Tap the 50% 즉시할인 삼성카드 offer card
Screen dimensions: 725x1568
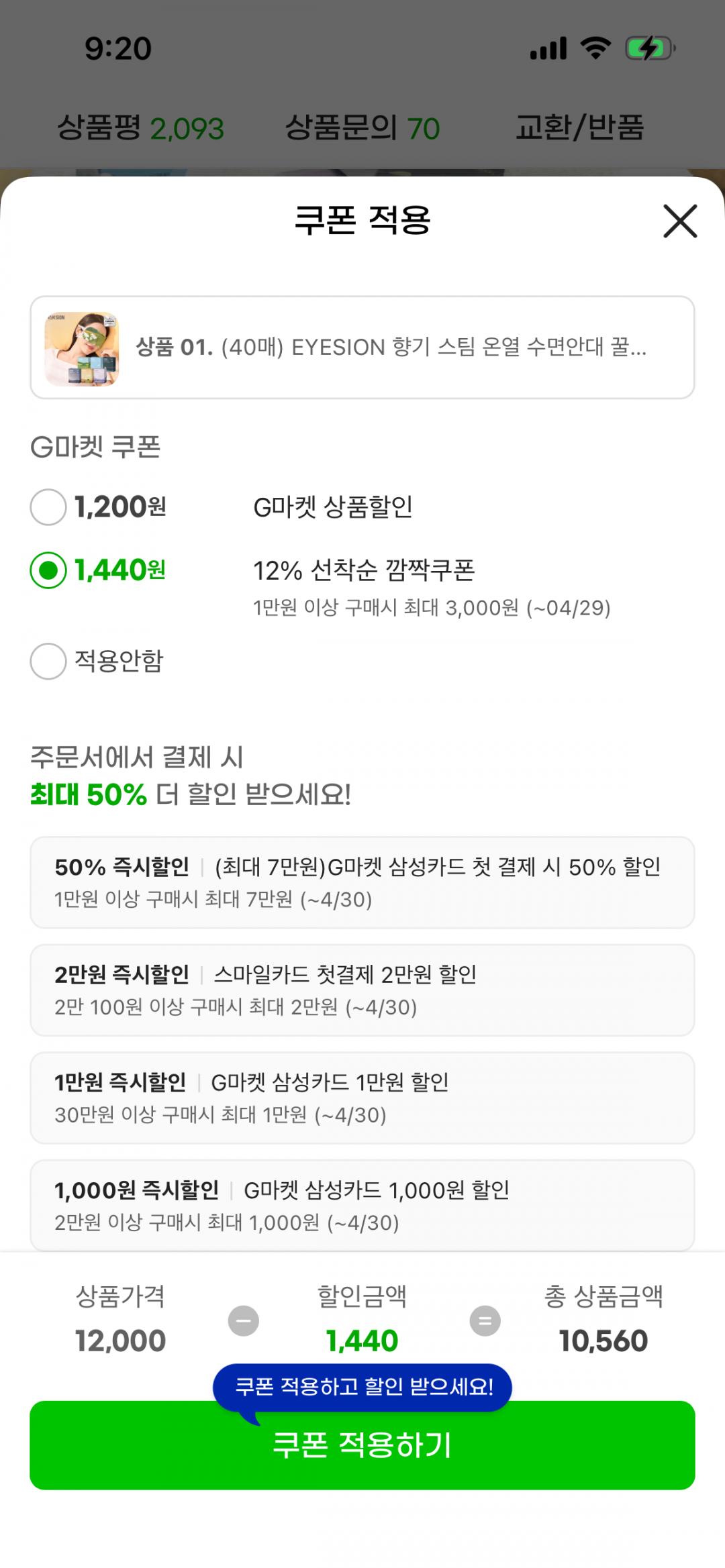point(362,882)
